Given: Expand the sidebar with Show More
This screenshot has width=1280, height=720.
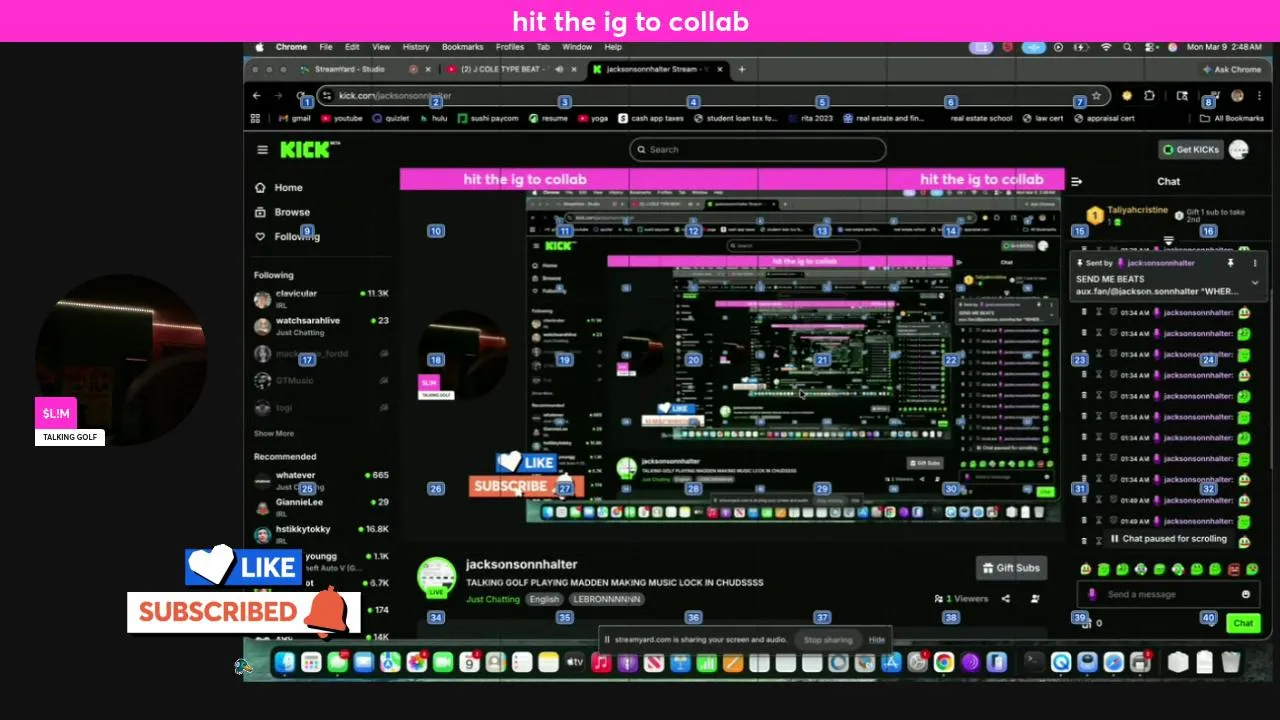Looking at the screenshot, I should click(274, 434).
